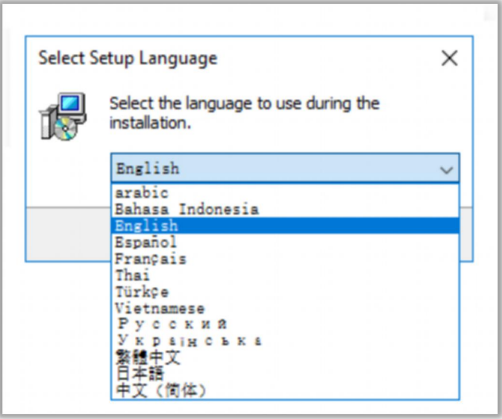
Task: Select Español in the dropdown list
Action: (285, 242)
